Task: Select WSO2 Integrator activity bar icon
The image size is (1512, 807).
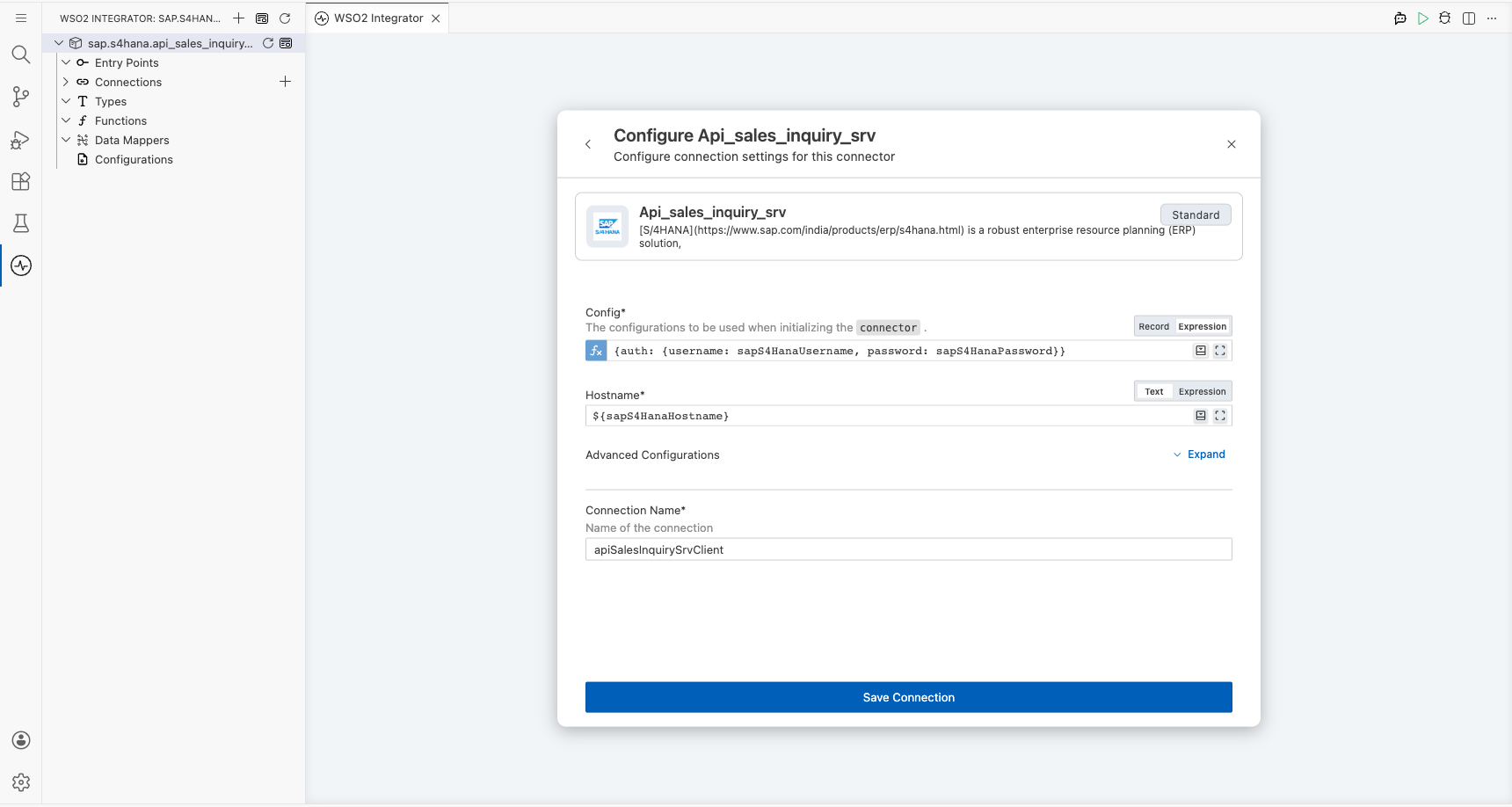Action: 21,265
